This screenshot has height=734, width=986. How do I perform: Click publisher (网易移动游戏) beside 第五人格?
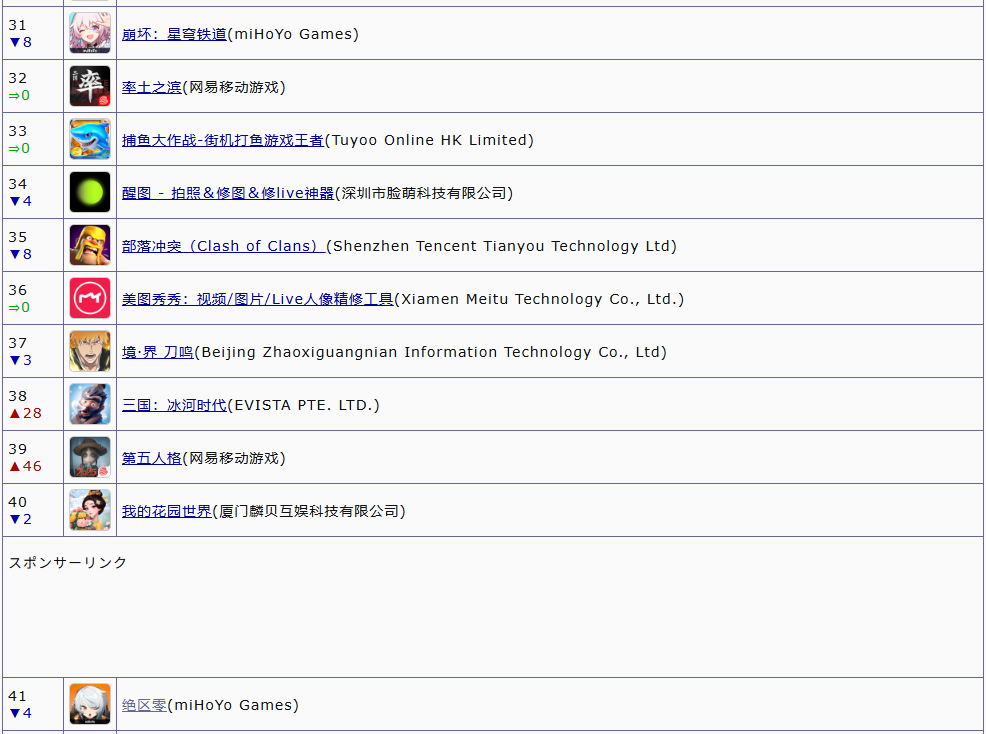tap(234, 458)
